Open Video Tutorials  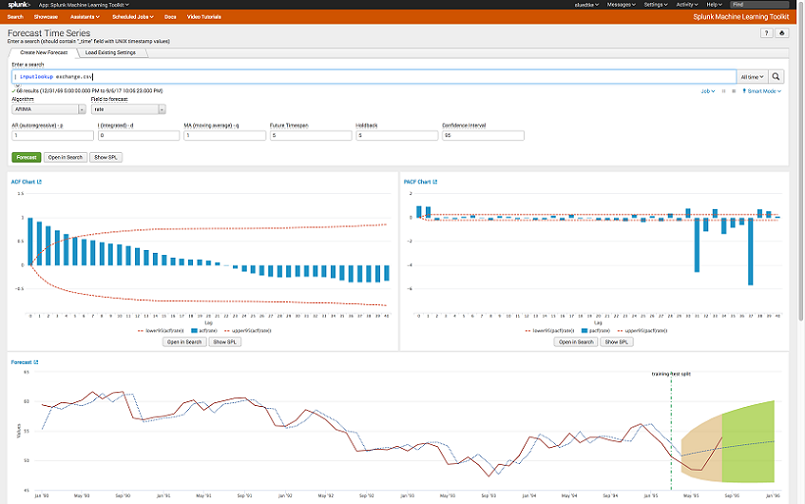click(204, 17)
